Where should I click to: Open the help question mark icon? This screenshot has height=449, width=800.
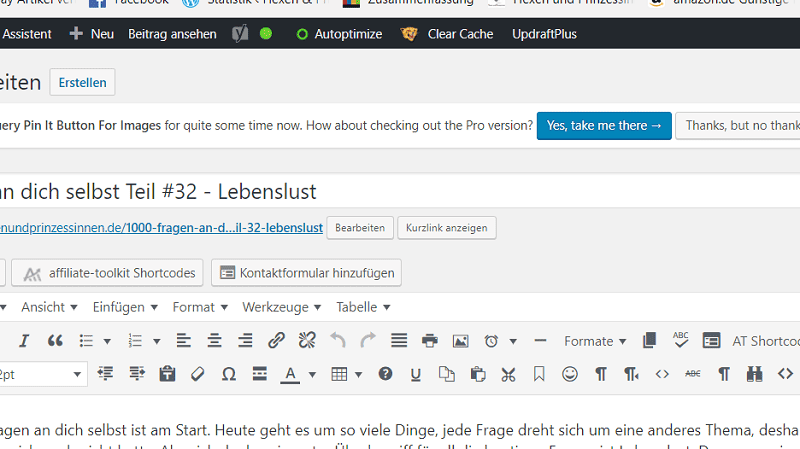(x=385, y=374)
